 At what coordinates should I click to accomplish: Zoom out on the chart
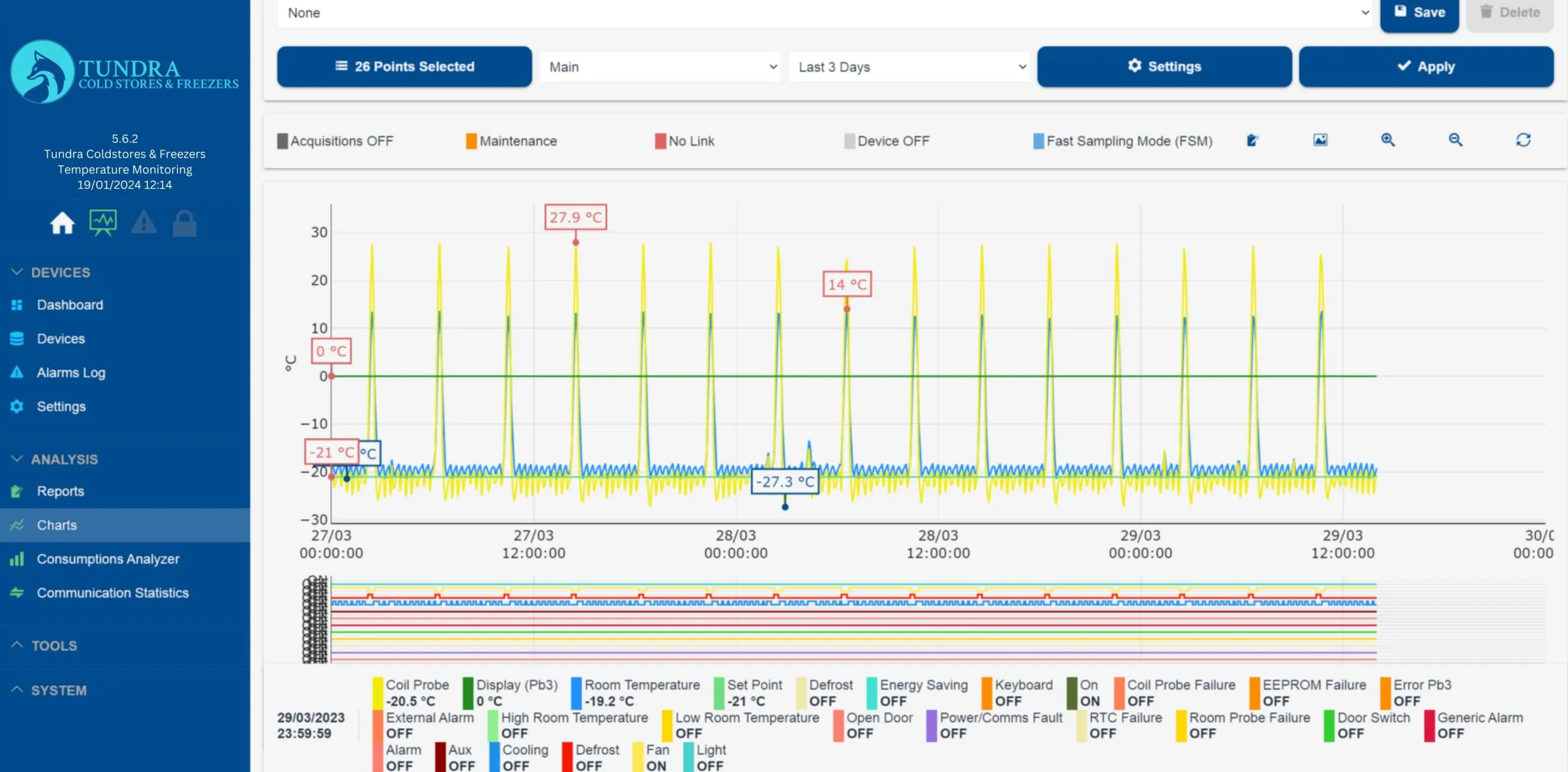[x=1456, y=140]
